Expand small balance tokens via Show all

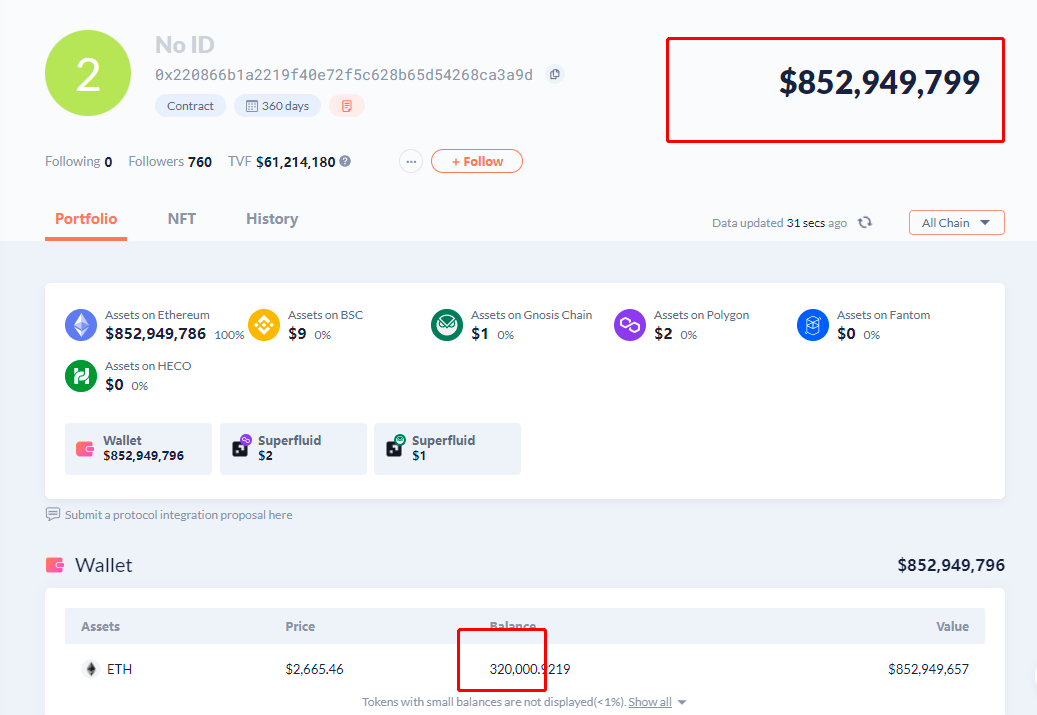point(650,702)
